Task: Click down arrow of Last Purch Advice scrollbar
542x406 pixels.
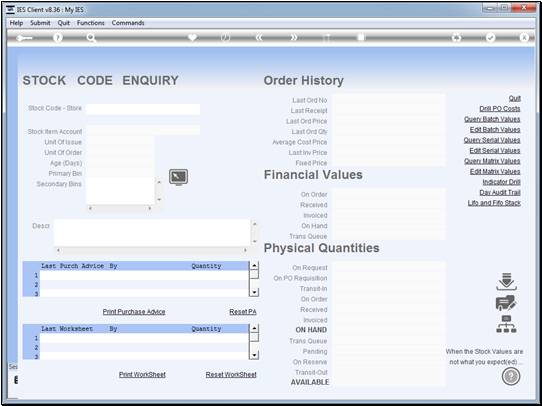Action: 254,292
